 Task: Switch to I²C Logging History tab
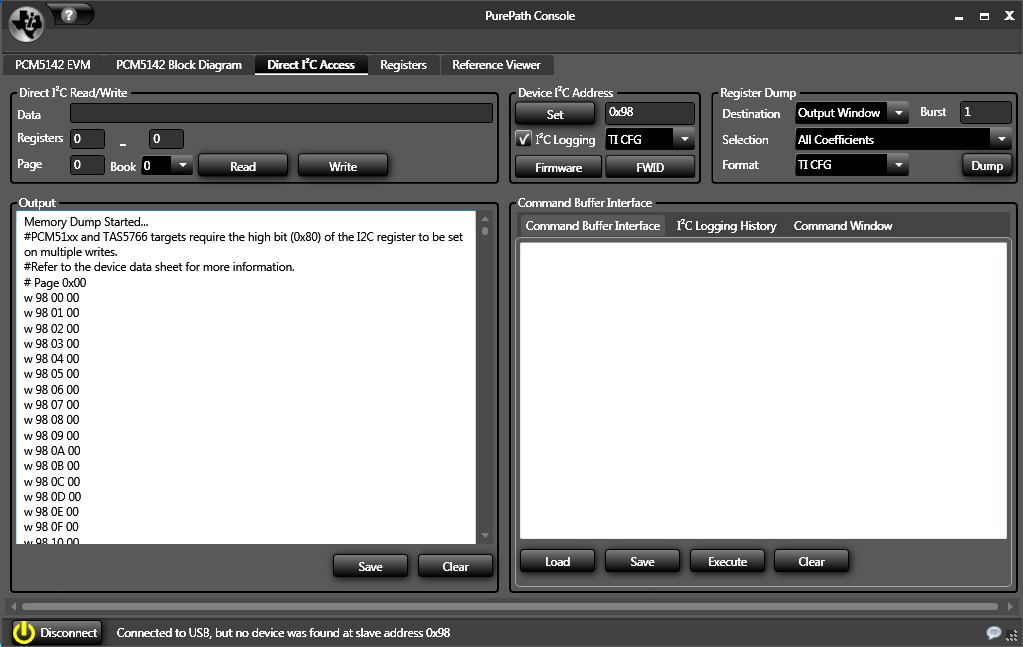726,226
